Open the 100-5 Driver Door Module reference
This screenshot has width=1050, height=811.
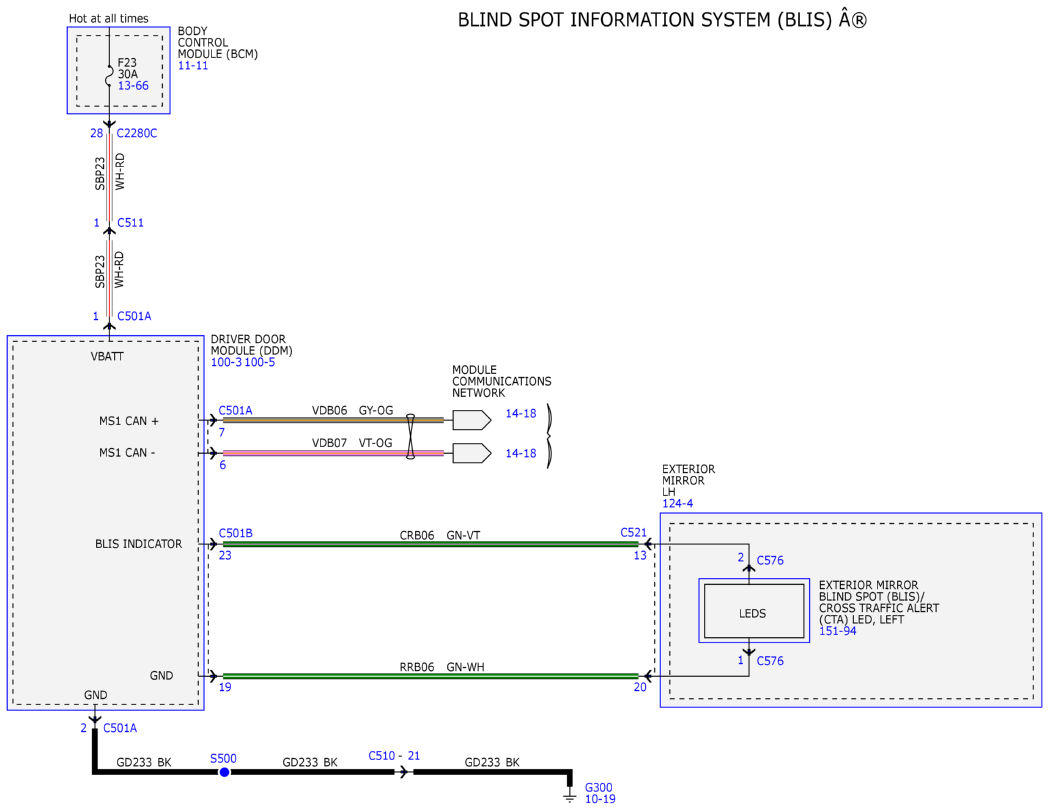pos(259,362)
